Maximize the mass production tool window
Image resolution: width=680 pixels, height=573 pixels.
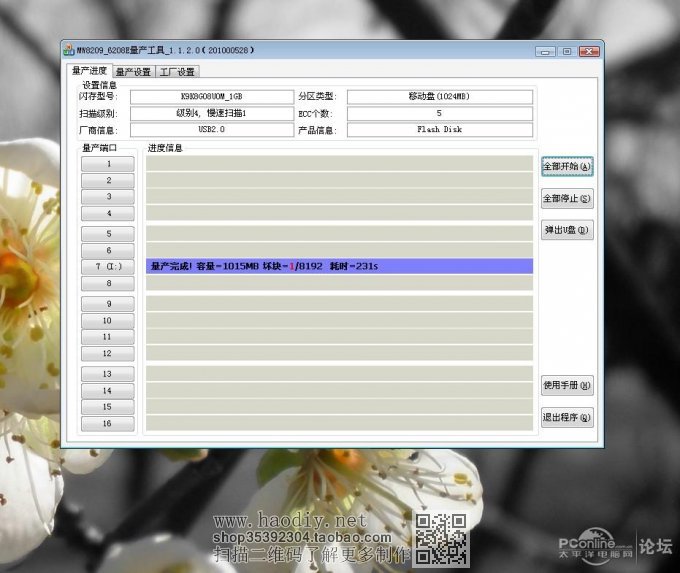click(566, 51)
